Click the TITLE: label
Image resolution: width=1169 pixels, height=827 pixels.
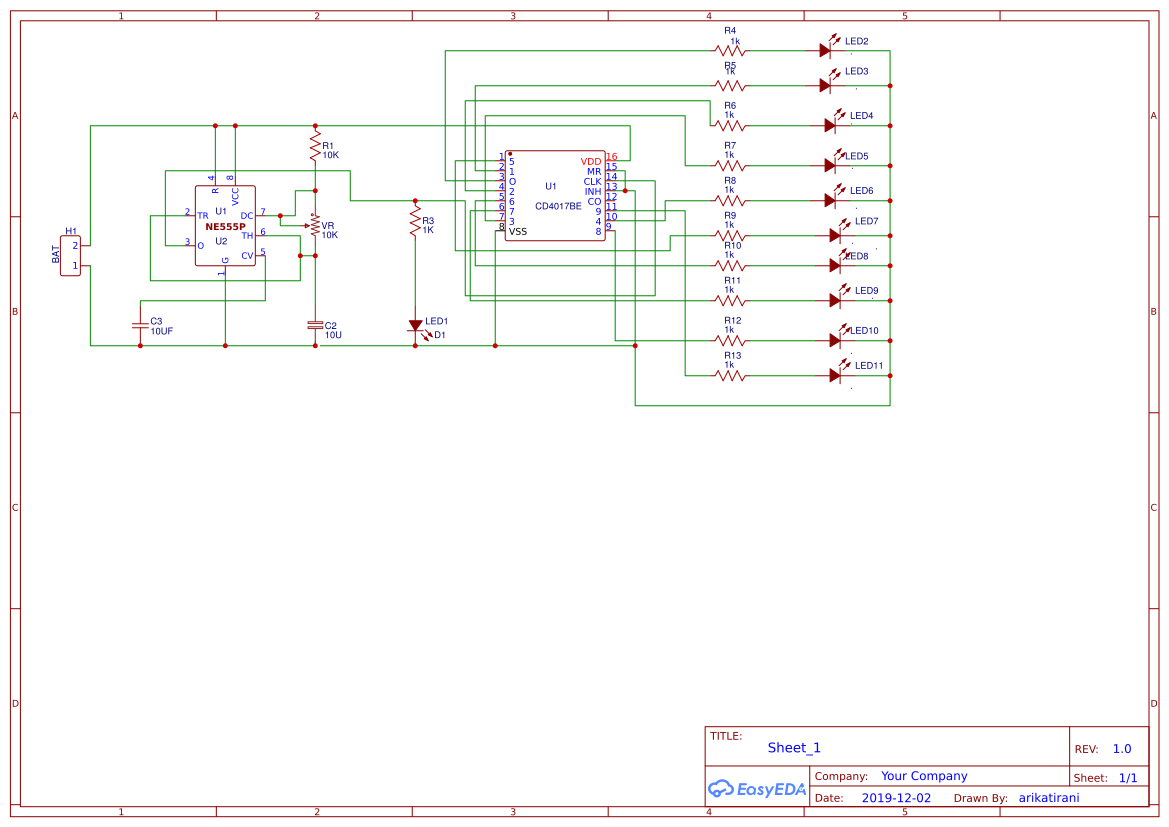point(726,736)
